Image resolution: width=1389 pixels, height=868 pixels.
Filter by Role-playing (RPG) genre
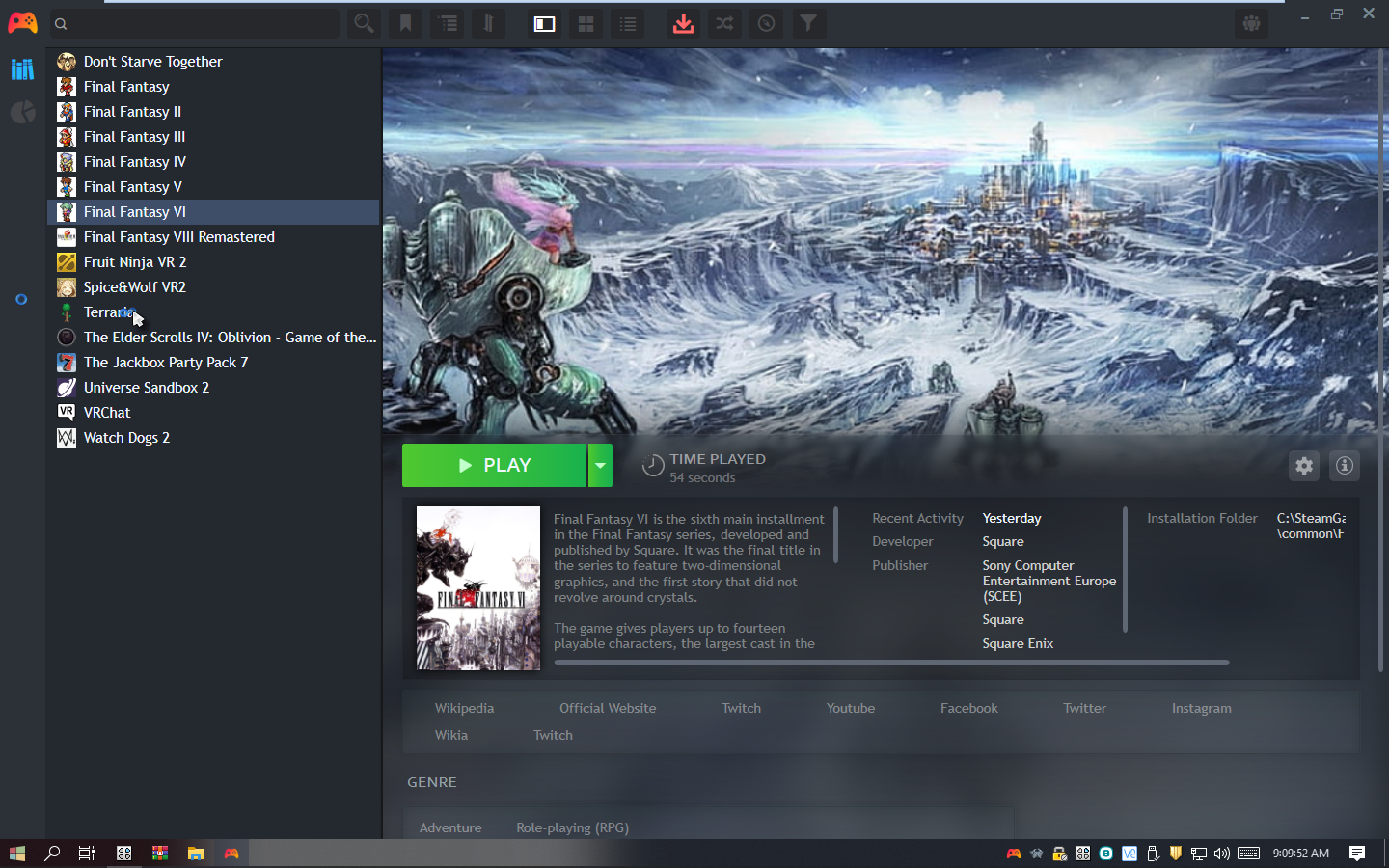(x=573, y=827)
